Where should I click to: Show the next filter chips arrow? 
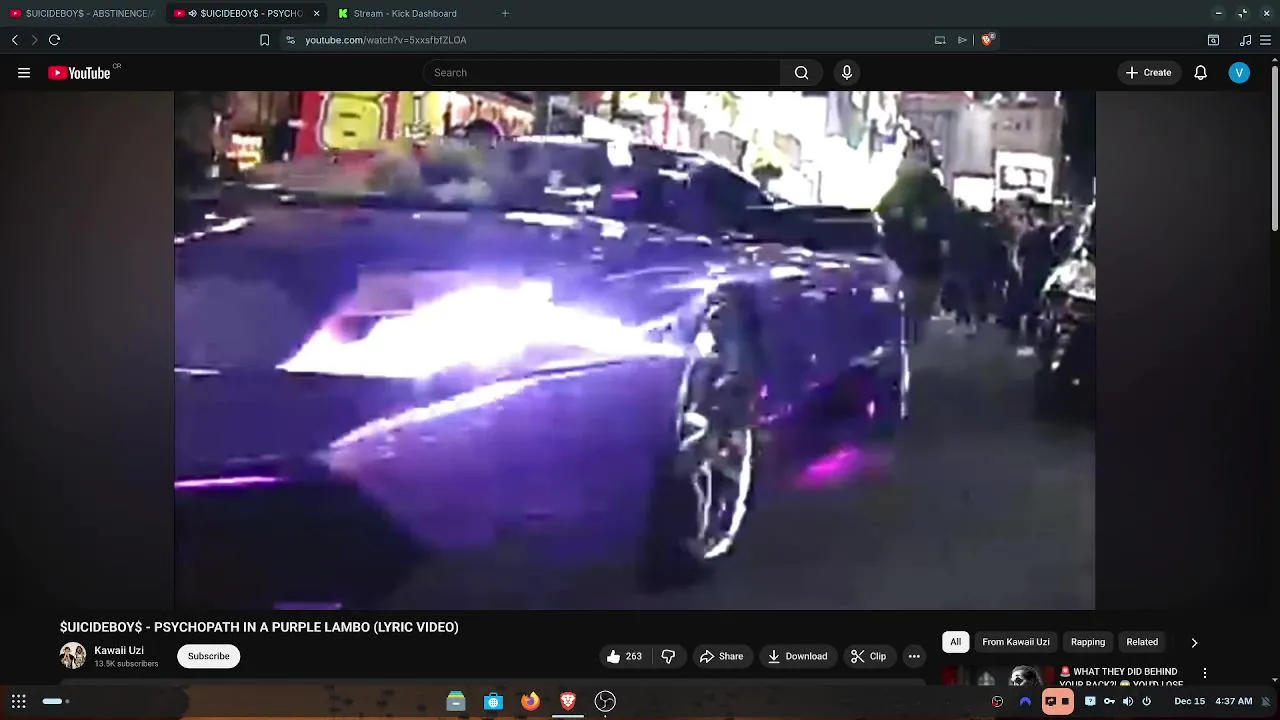[1194, 643]
